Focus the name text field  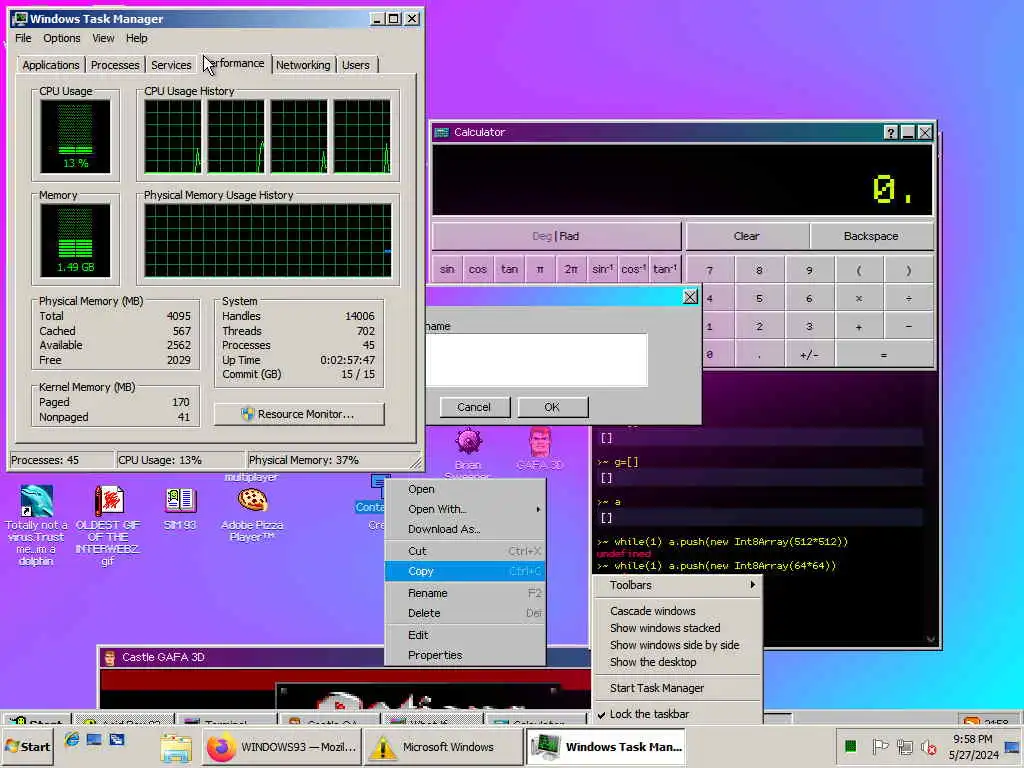(x=537, y=360)
